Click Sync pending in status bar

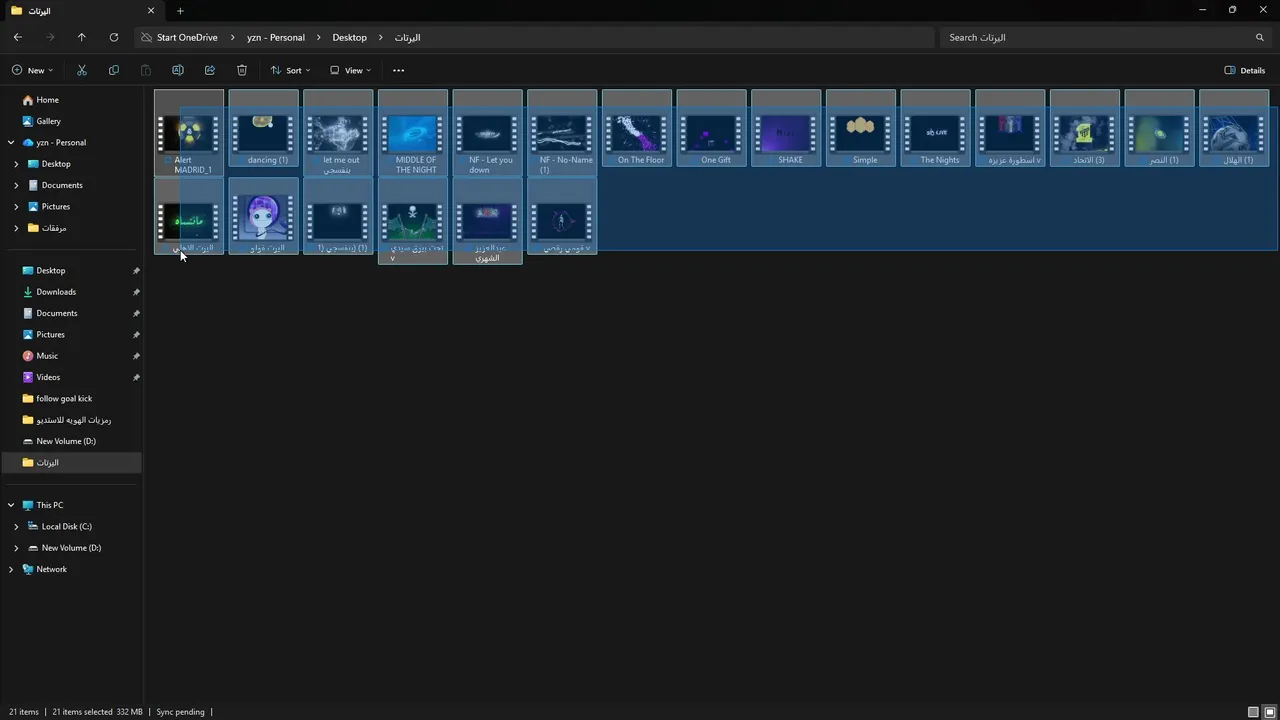180,712
